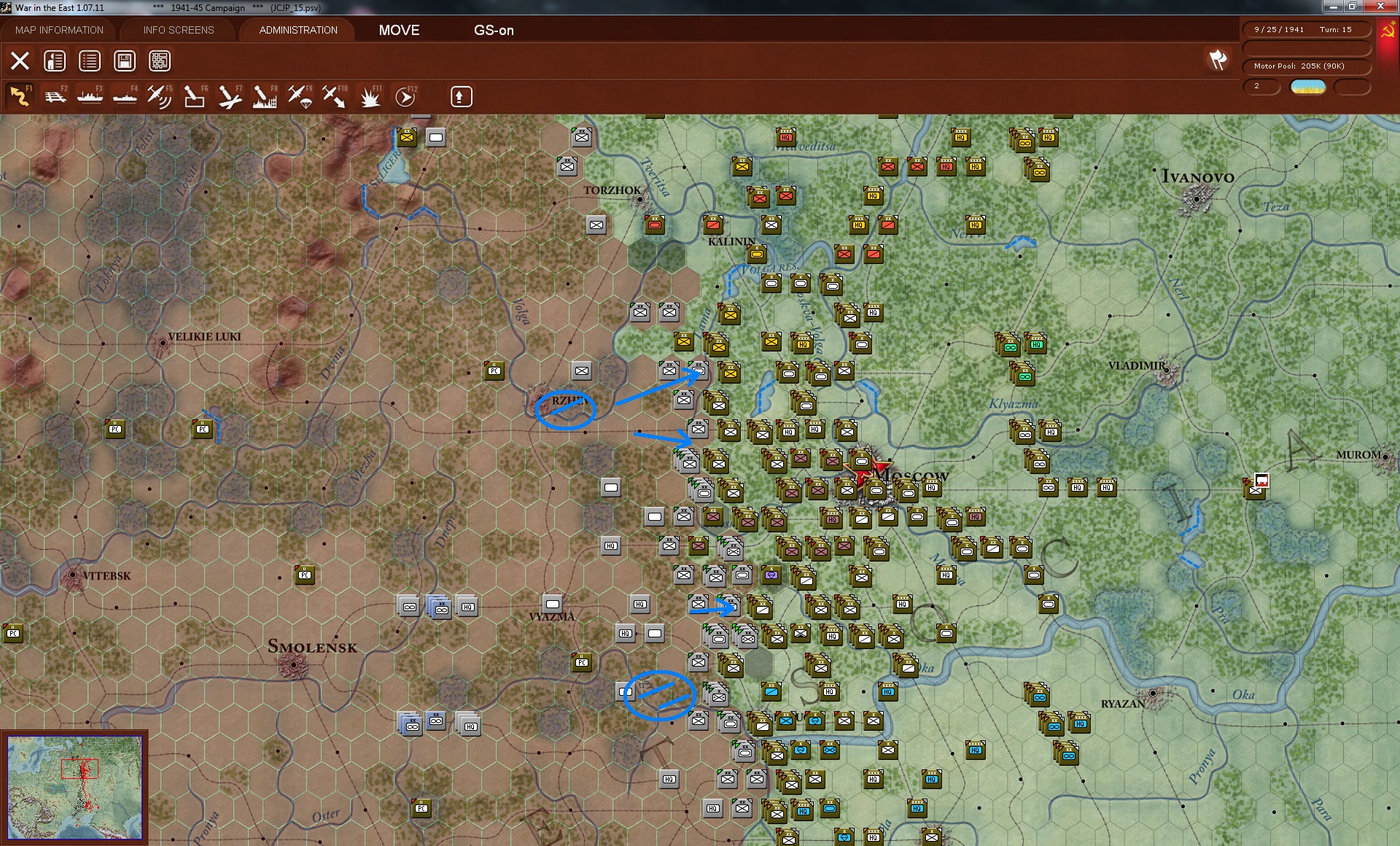The width and height of the screenshot is (1400, 846).
Task: Click the Smolensk city hex
Action: click(x=294, y=665)
